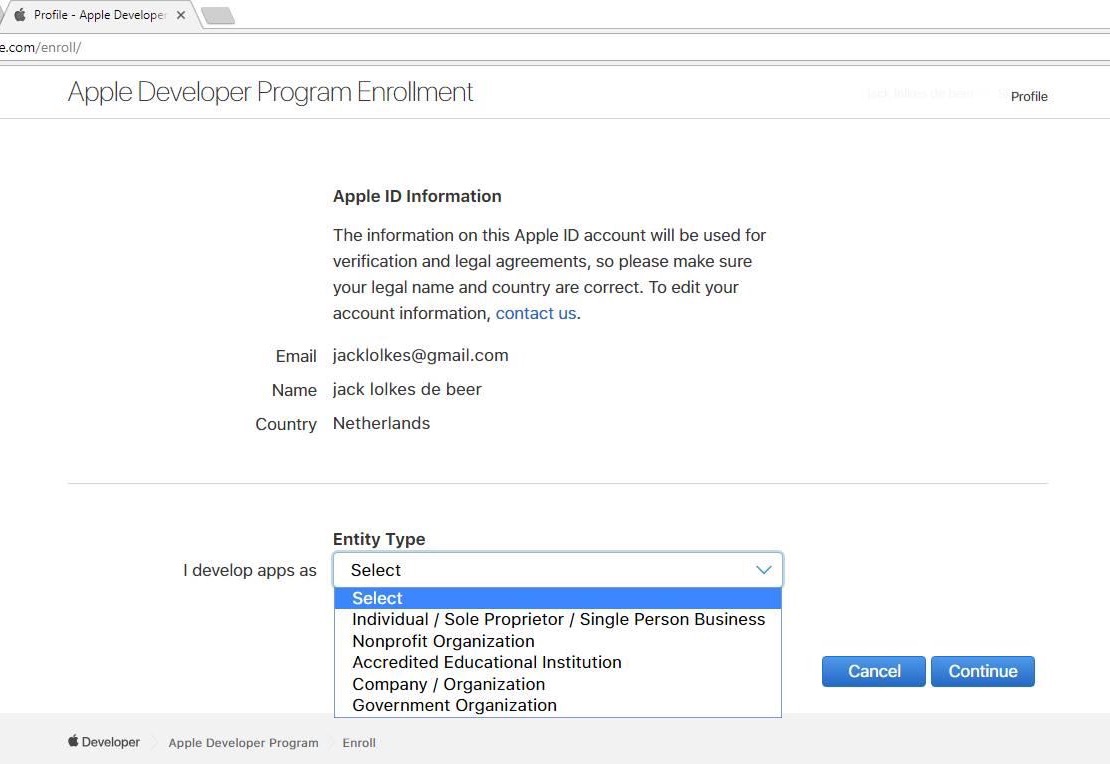Image resolution: width=1110 pixels, height=764 pixels.
Task: Choose Company / Organization option
Action: point(558,684)
